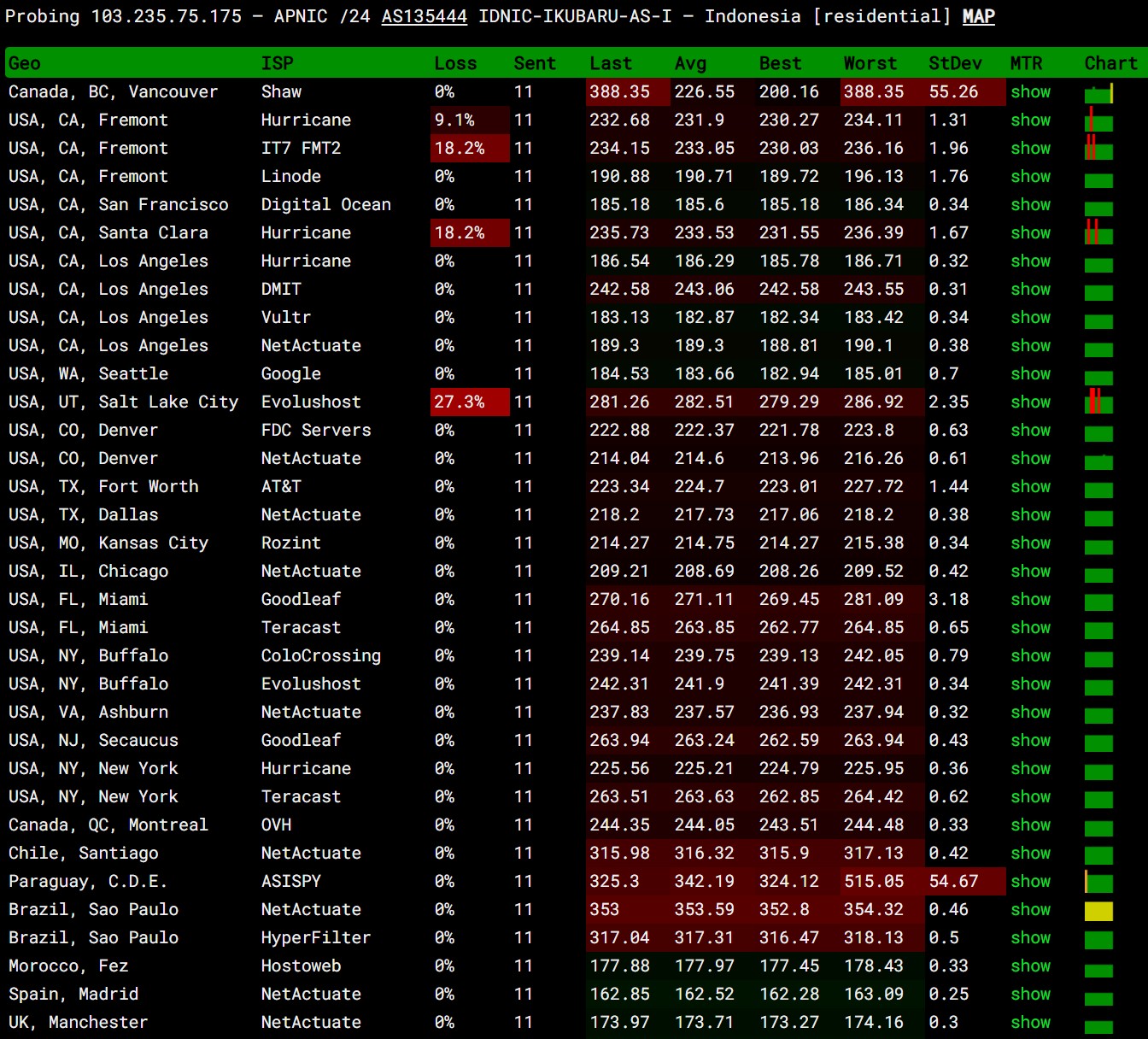
Task: Click "HyperFilter" ISP cell
Action: (315, 937)
